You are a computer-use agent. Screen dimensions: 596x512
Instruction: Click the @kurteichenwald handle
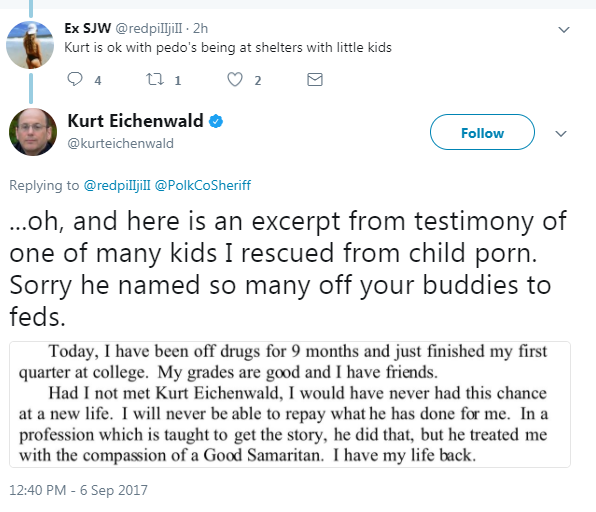120,144
